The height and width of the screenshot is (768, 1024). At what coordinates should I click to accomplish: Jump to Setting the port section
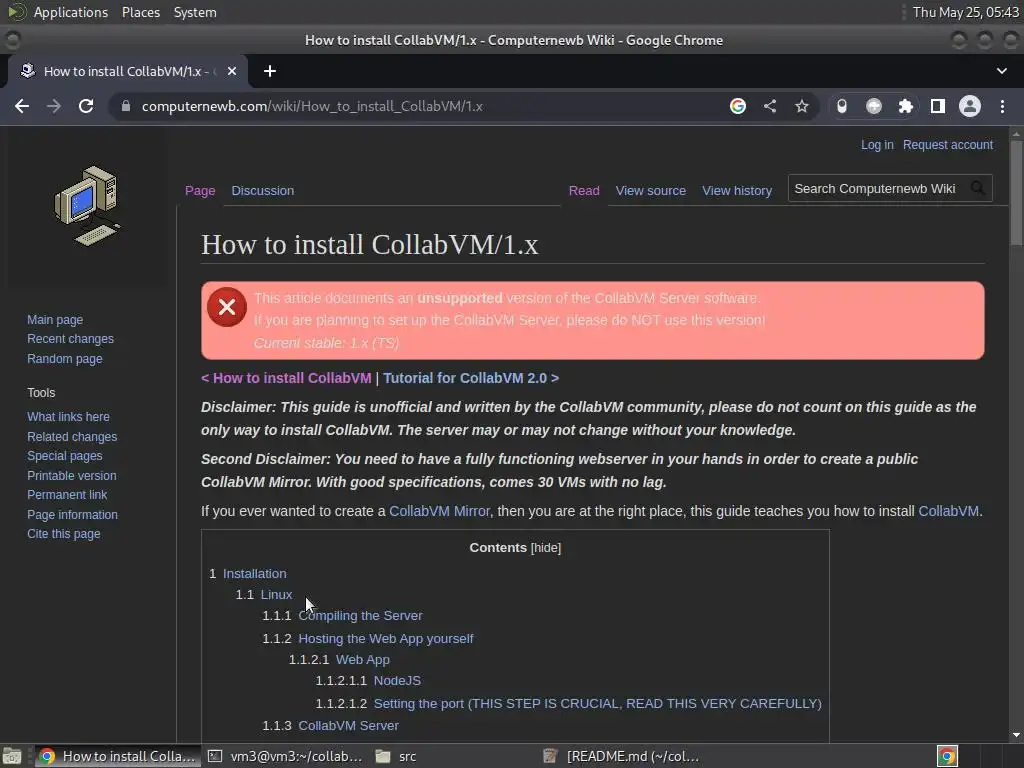(x=598, y=703)
